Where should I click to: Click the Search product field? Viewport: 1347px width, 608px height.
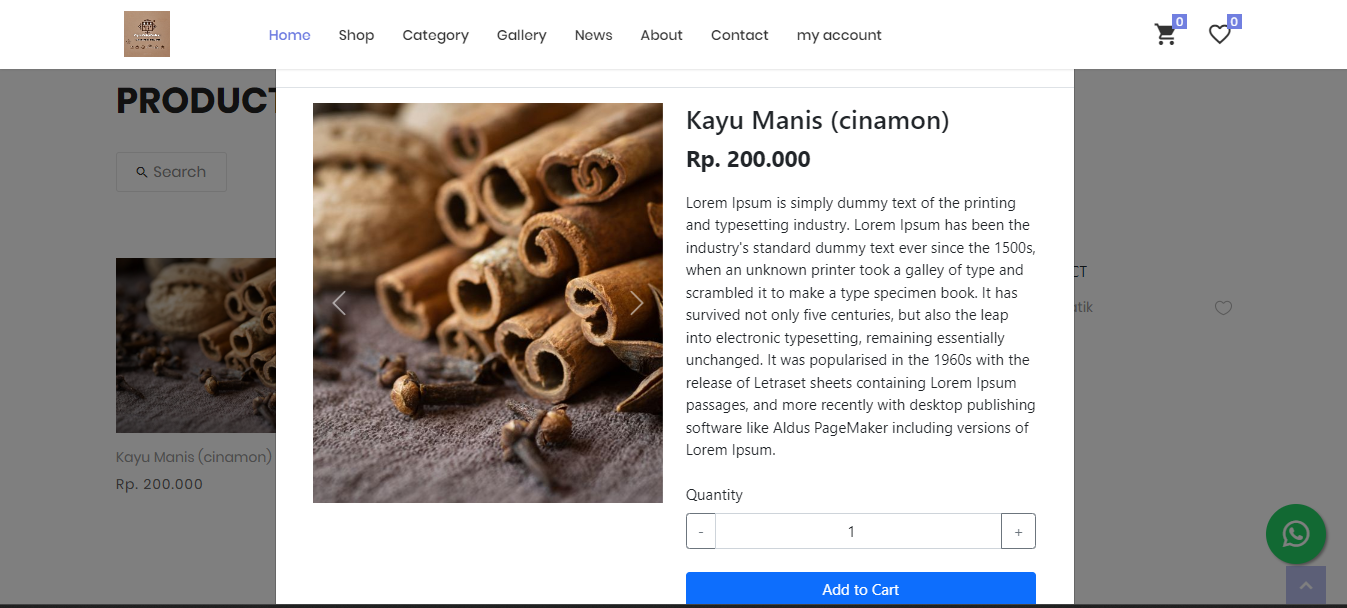pyautogui.click(x=171, y=172)
